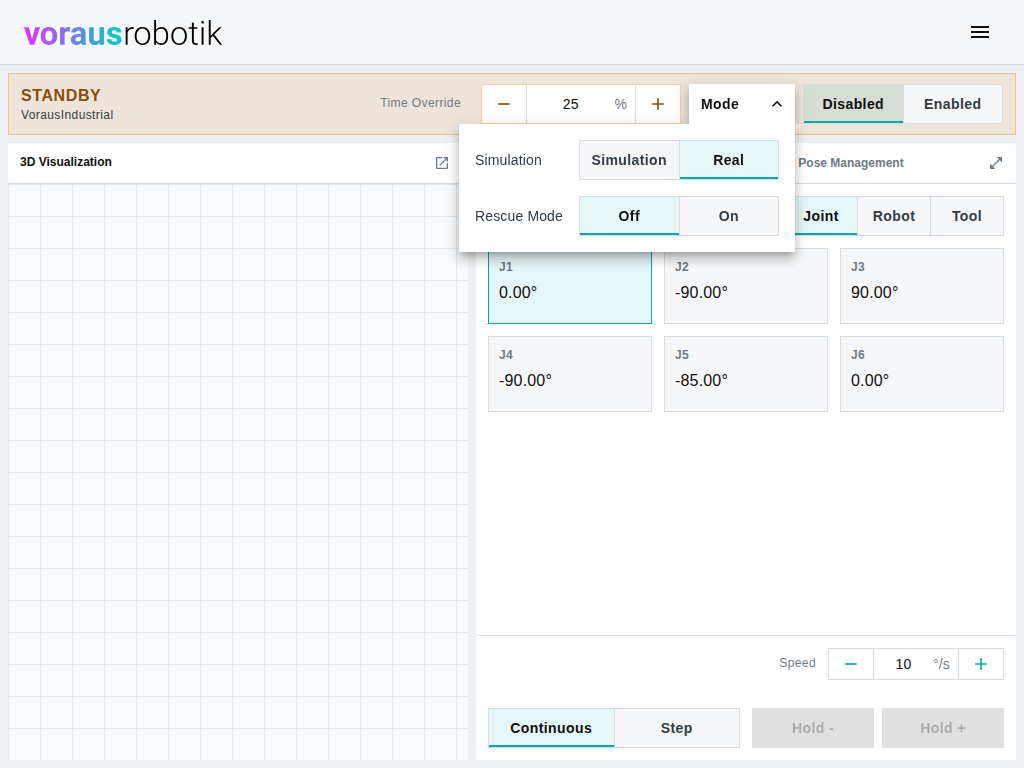Screen dimensions: 1024x768
Task: Click the Time Override percentage field
Action: tap(581, 104)
